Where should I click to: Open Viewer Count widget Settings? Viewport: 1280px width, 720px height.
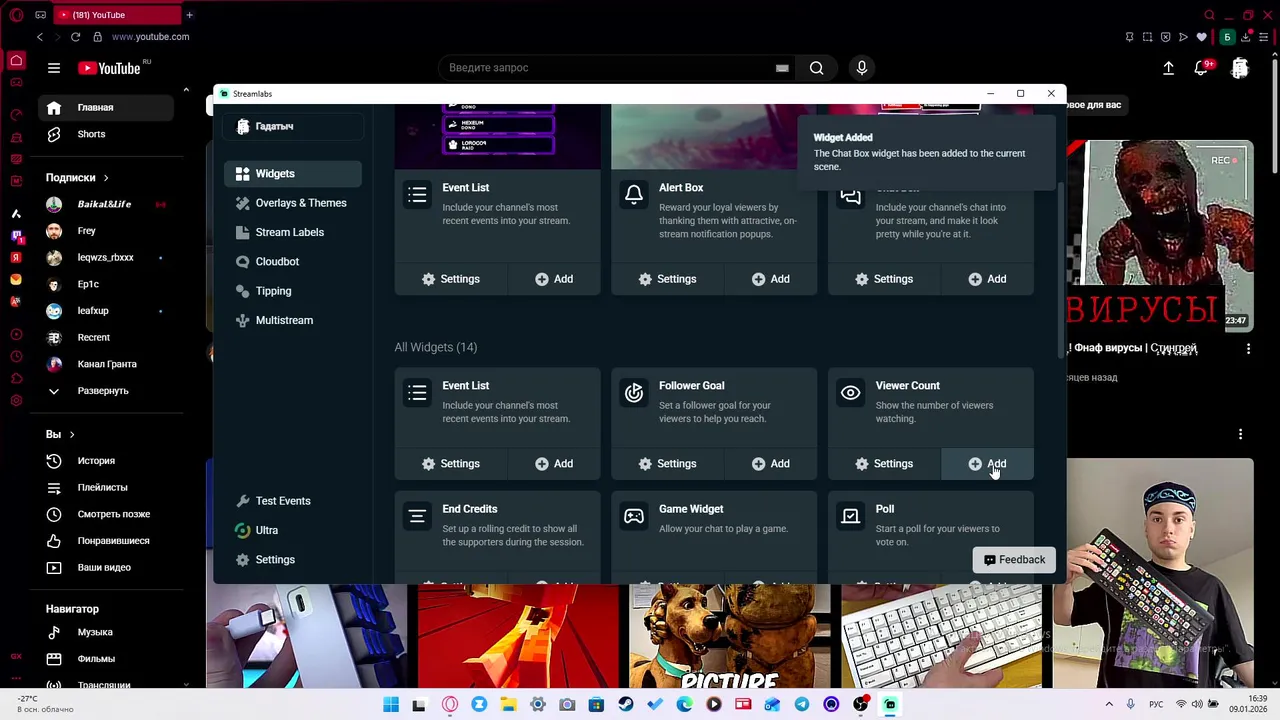884,464
